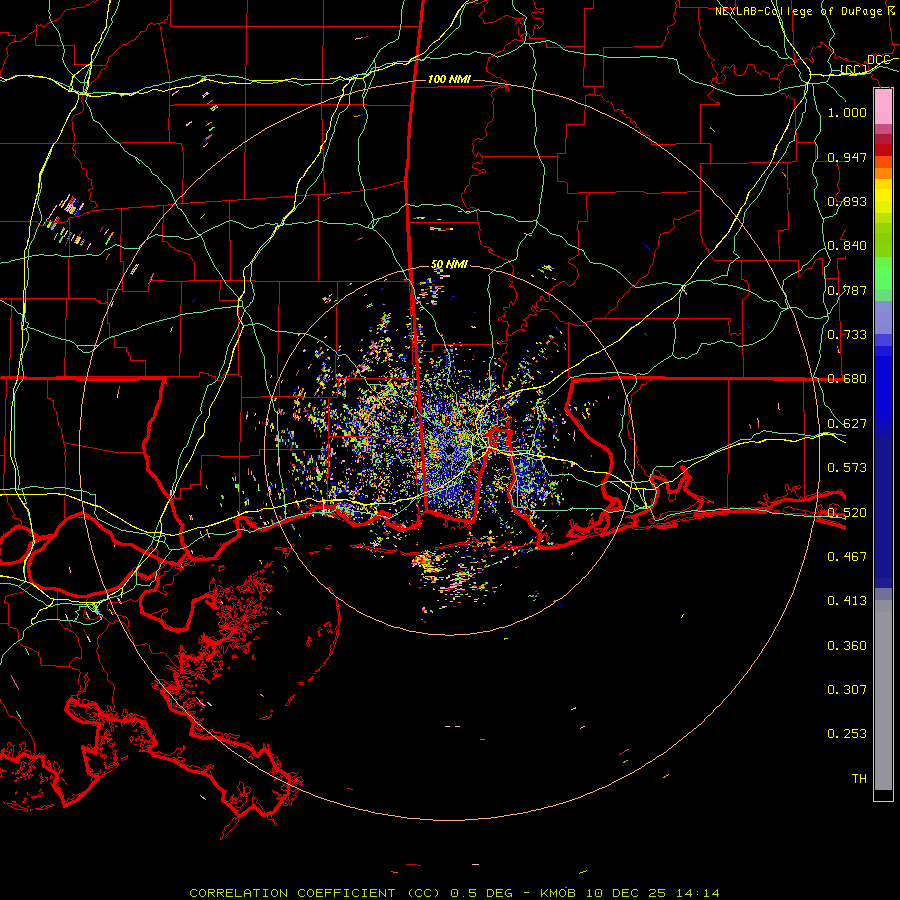This screenshot has width=900, height=900.
Task: Click the 0.413 color scale value
Action: point(847,601)
